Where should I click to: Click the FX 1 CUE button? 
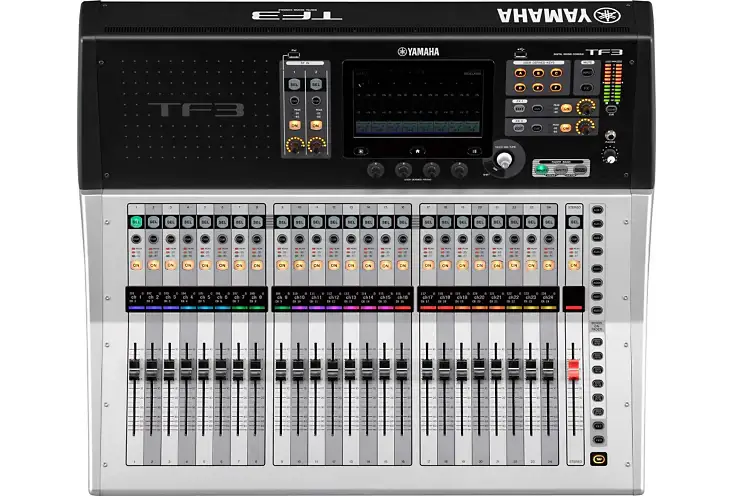[537, 109]
